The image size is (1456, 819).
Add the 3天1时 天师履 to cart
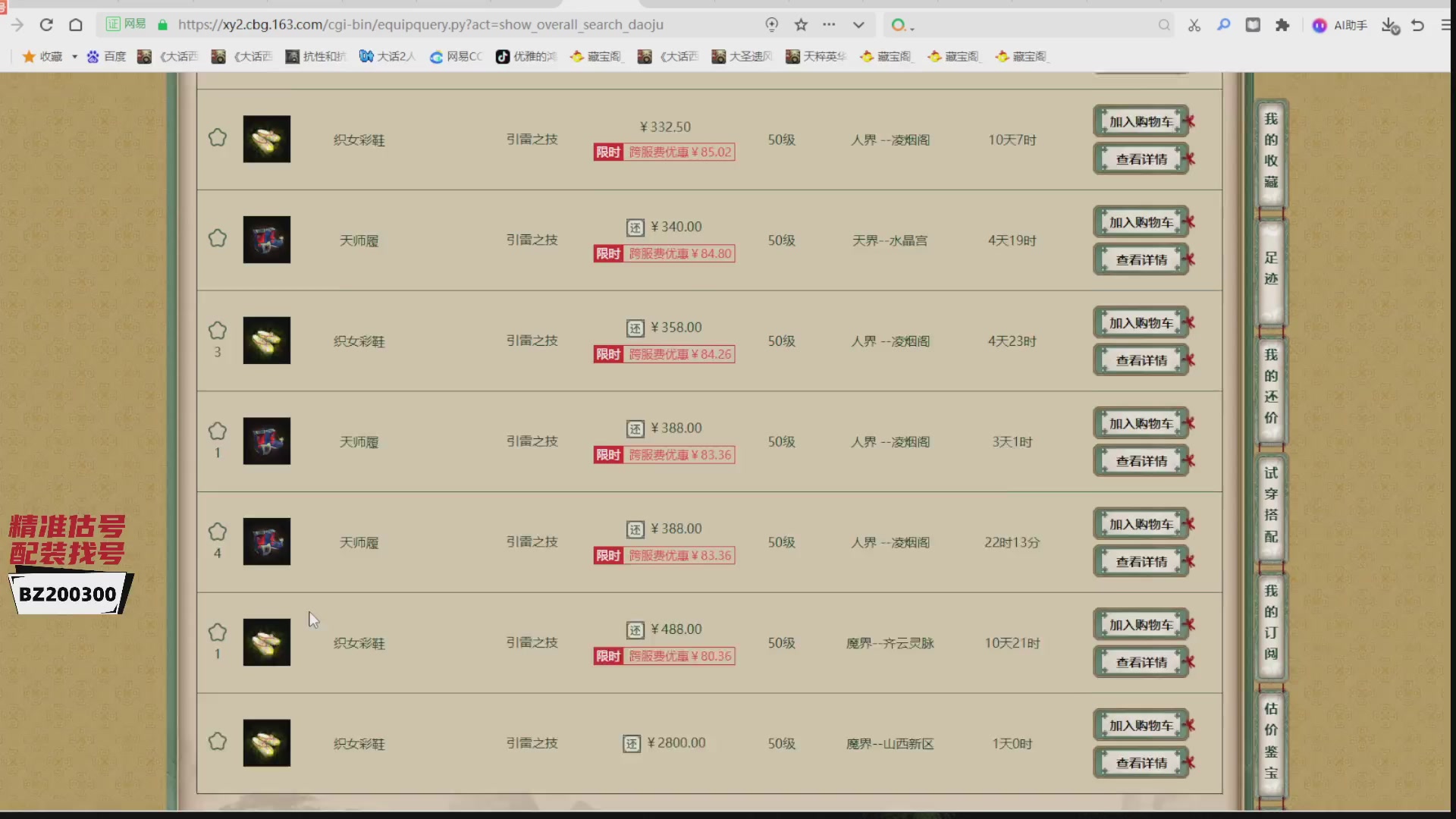tap(1141, 424)
